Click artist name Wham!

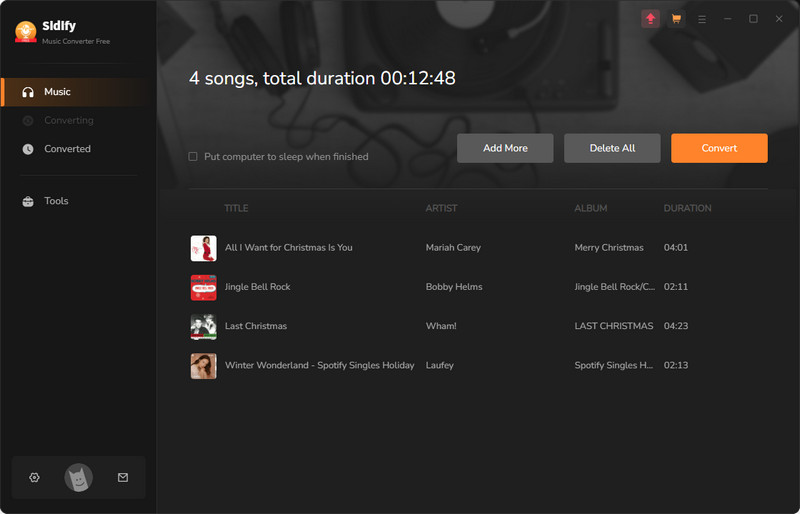(441, 326)
